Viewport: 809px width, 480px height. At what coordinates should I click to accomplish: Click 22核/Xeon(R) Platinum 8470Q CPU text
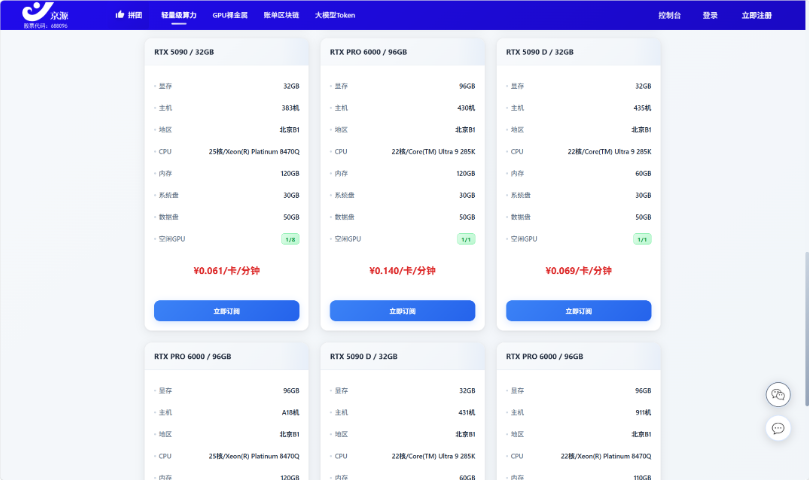(606, 456)
